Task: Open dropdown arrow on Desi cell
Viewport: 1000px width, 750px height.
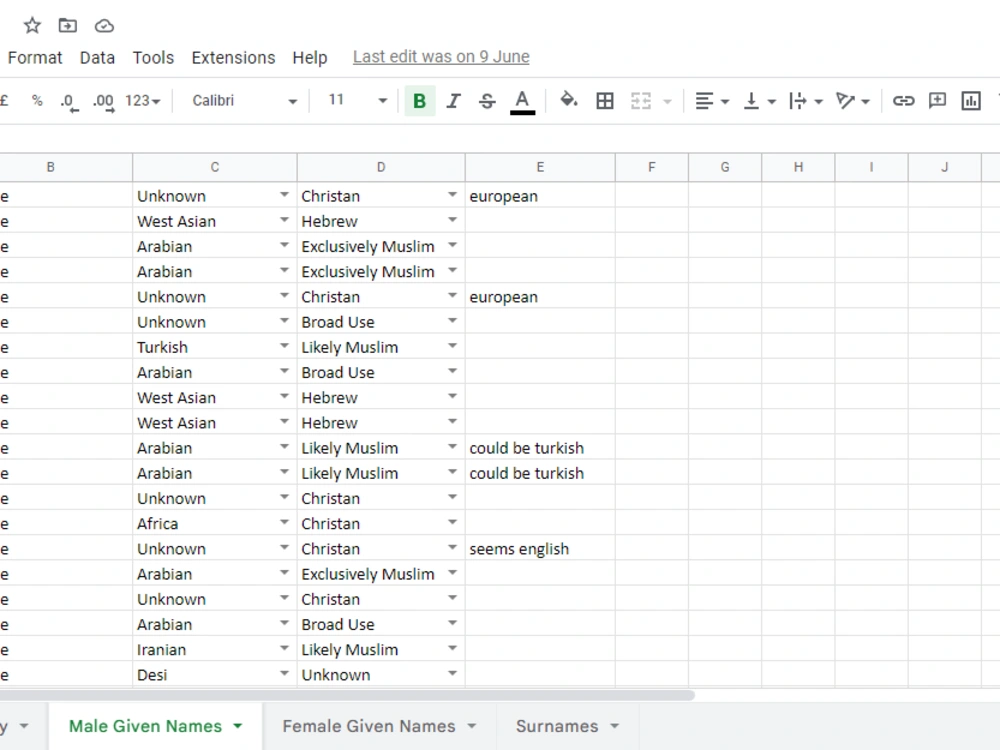Action: click(284, 673)
